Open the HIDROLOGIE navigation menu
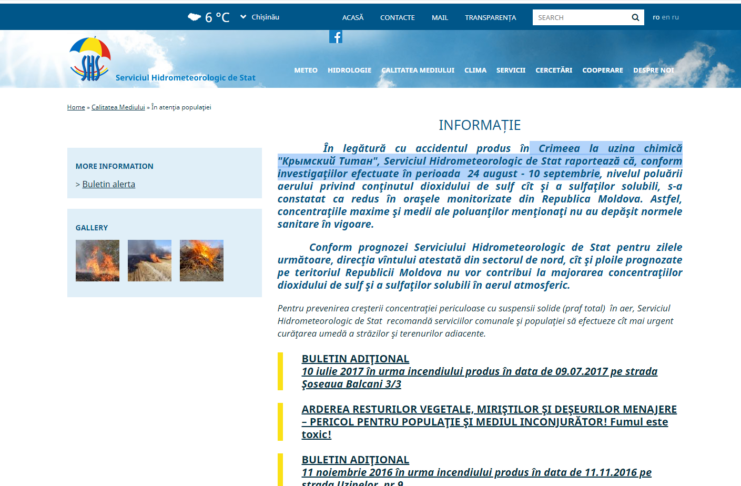741x486 pixels. click(x=349, y=70)
